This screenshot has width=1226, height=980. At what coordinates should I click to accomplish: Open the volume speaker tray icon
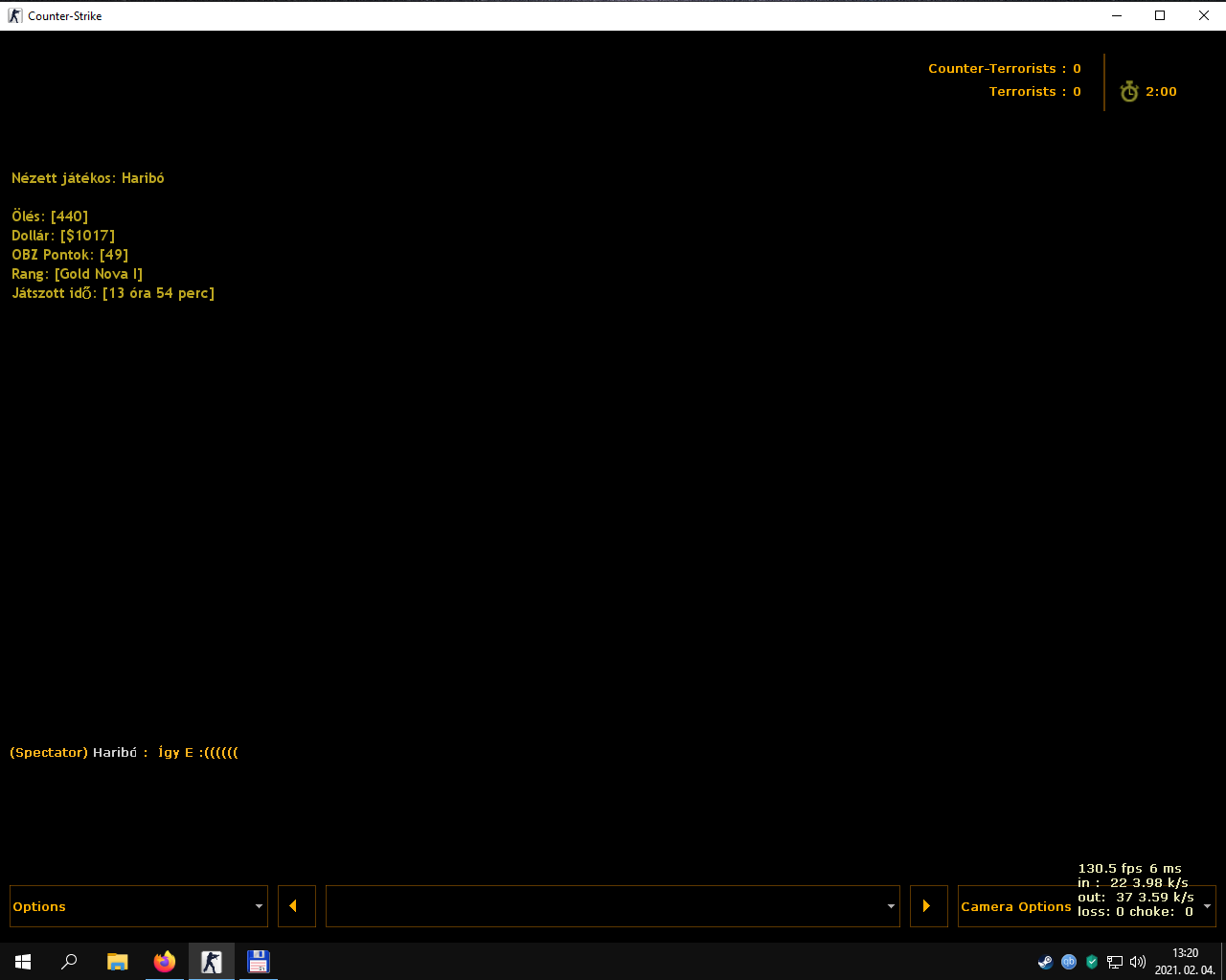pyautogui.click(x=1138, y=962)
